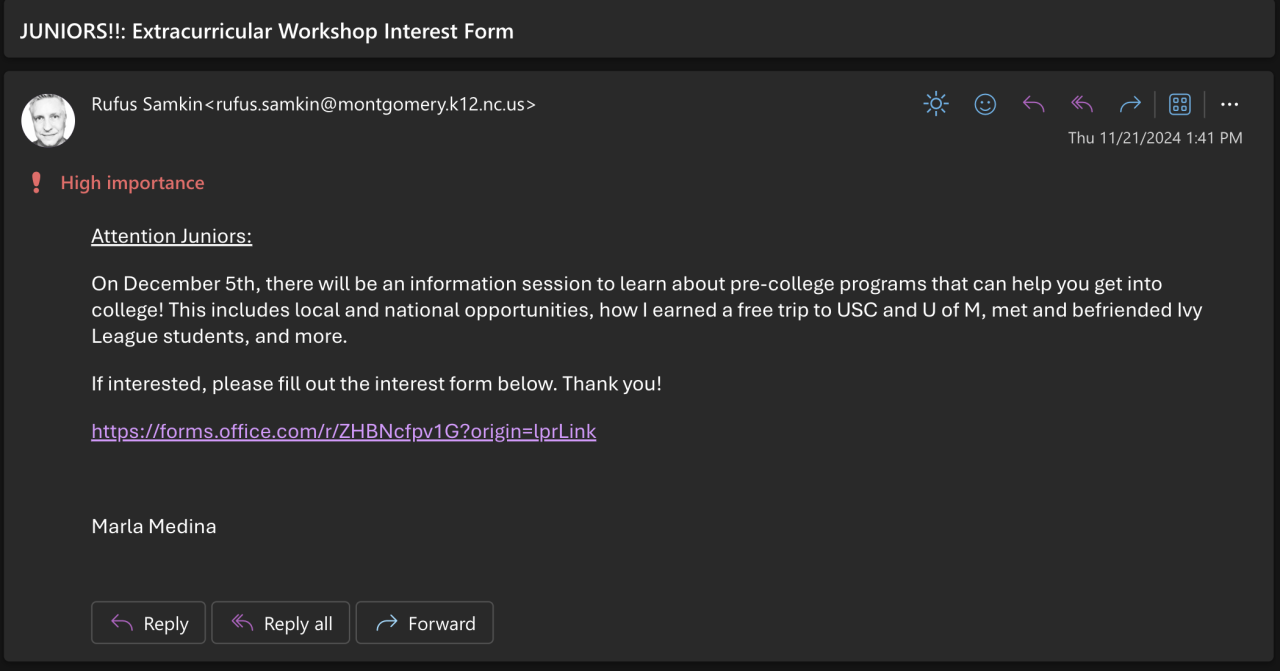The image size is (1280, 671).
Task: Open Rufus Samkin's profile photo
Action: click(x=48, y=120)
